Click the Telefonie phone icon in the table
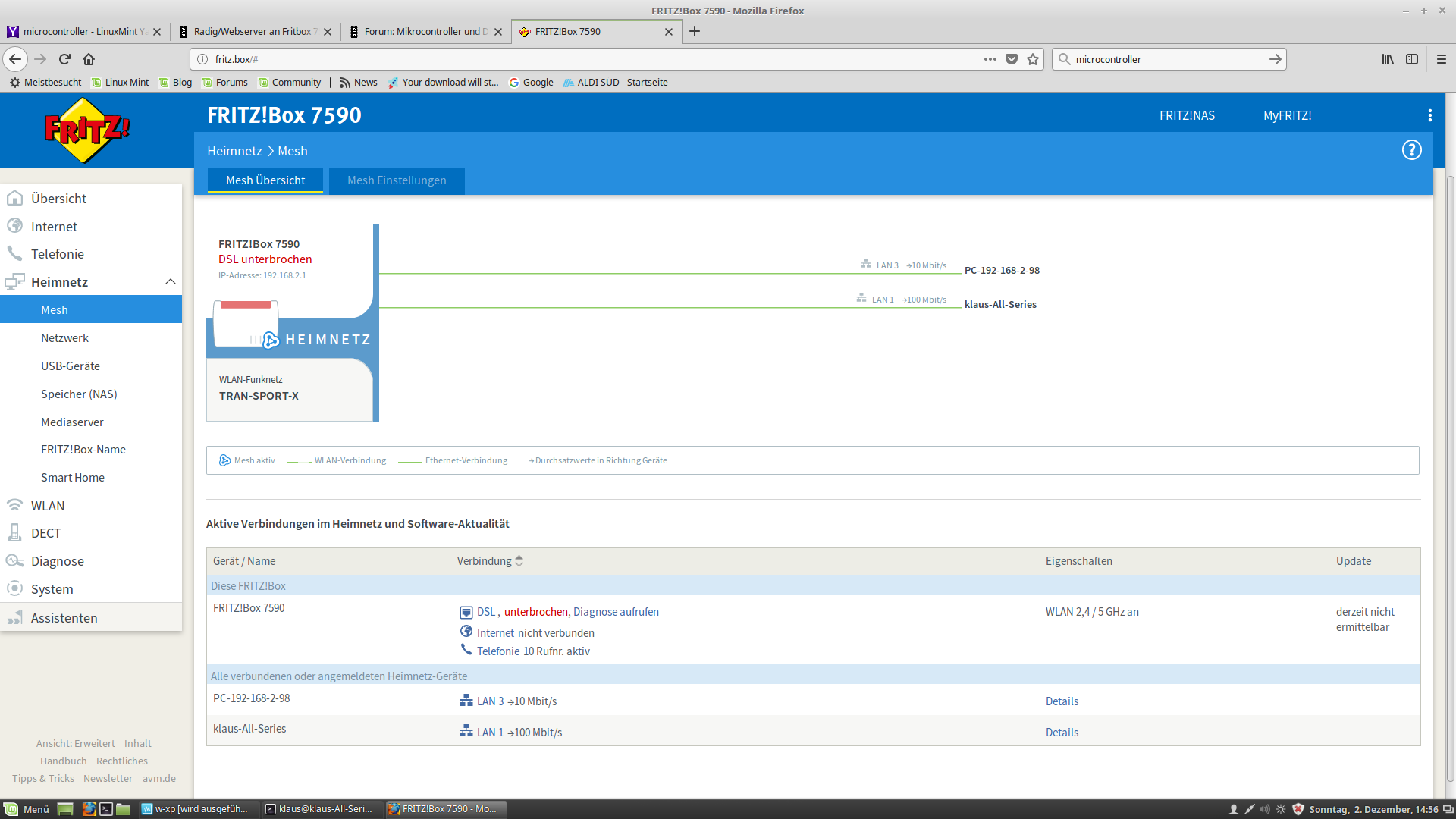This screenshot has height=819, width=1456. click(466, 650)
